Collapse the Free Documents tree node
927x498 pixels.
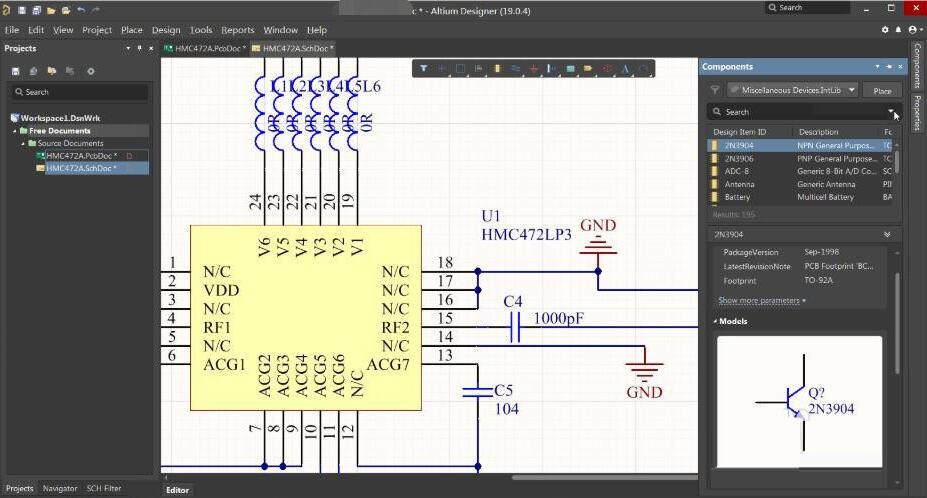(x=15, y=131)
